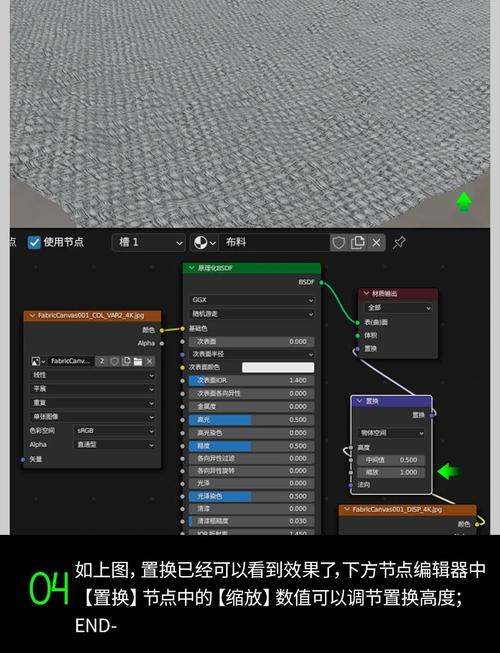Adjust the 各向异性过滤 slider
The image size is (500, 653).
point(251,459)
